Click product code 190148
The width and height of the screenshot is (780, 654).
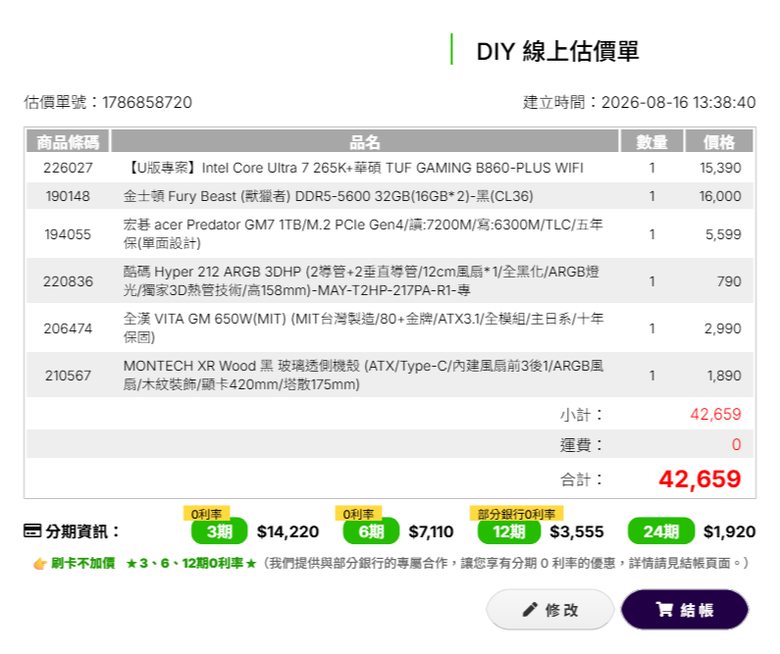click(x=68, y=196)
